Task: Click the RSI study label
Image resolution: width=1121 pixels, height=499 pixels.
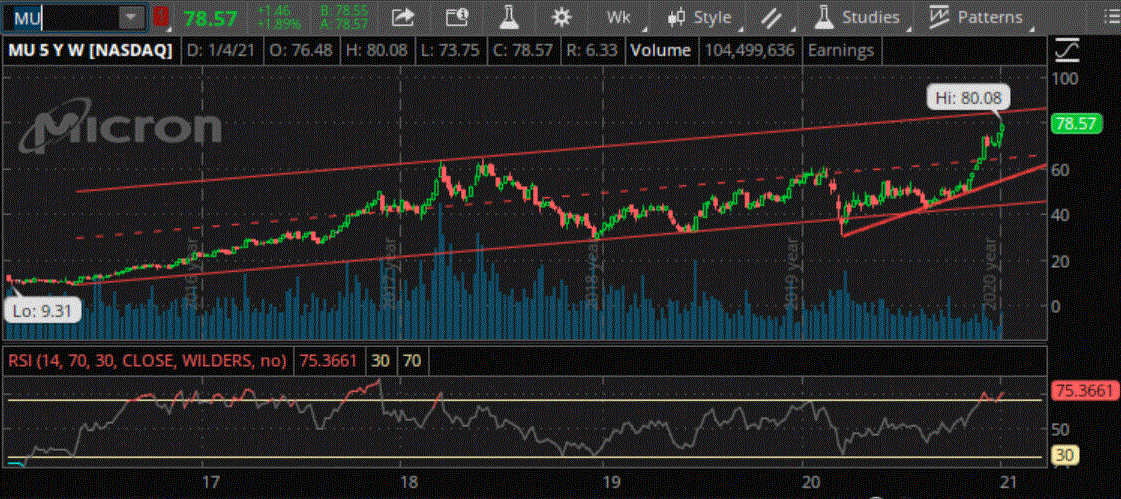Action: tap(147, 360)
